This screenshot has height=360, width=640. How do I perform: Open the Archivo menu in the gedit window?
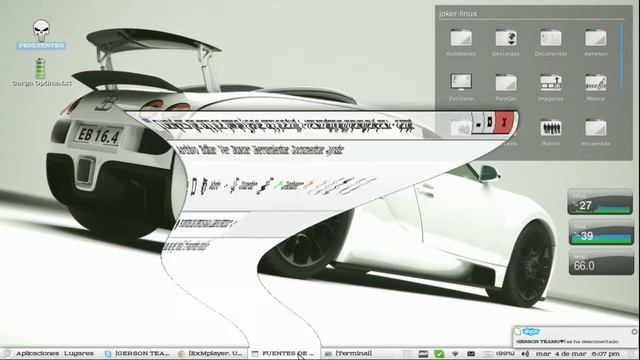tap(189, 150)
